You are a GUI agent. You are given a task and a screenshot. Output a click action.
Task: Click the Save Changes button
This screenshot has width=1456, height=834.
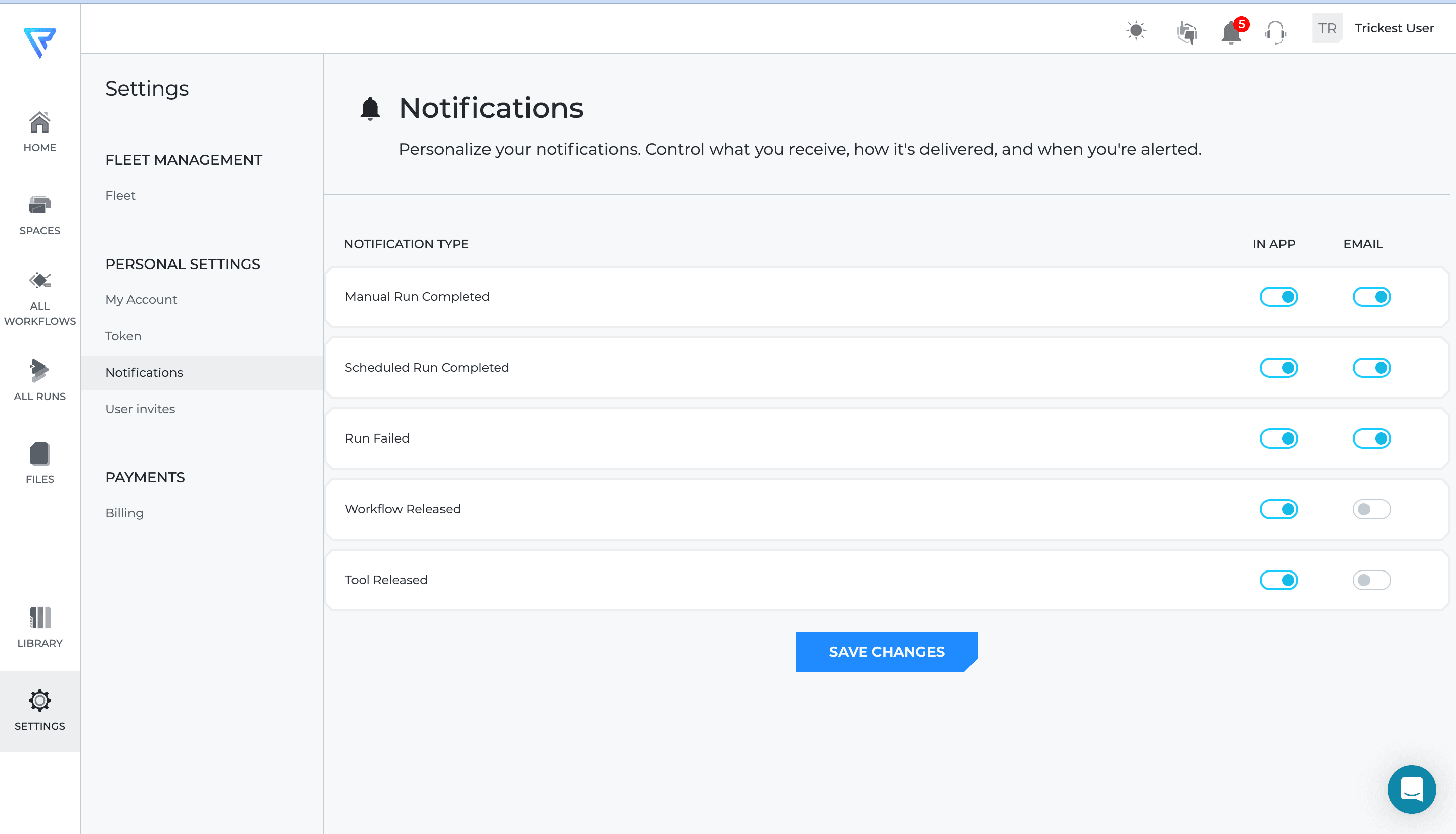click(887, 652)
